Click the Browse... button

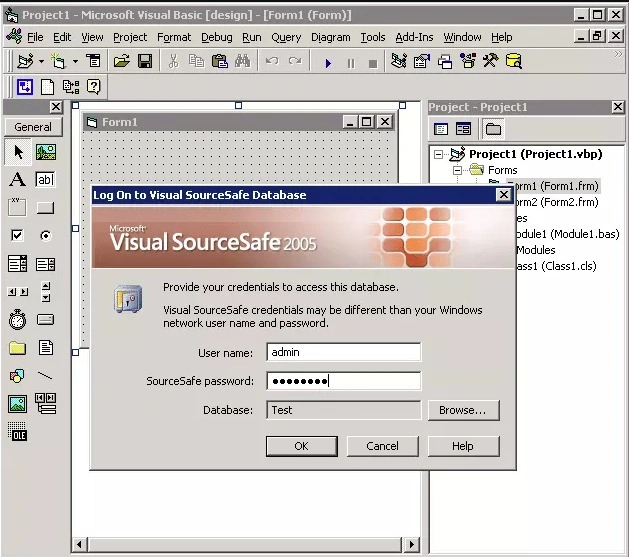[x=463, y=410]
